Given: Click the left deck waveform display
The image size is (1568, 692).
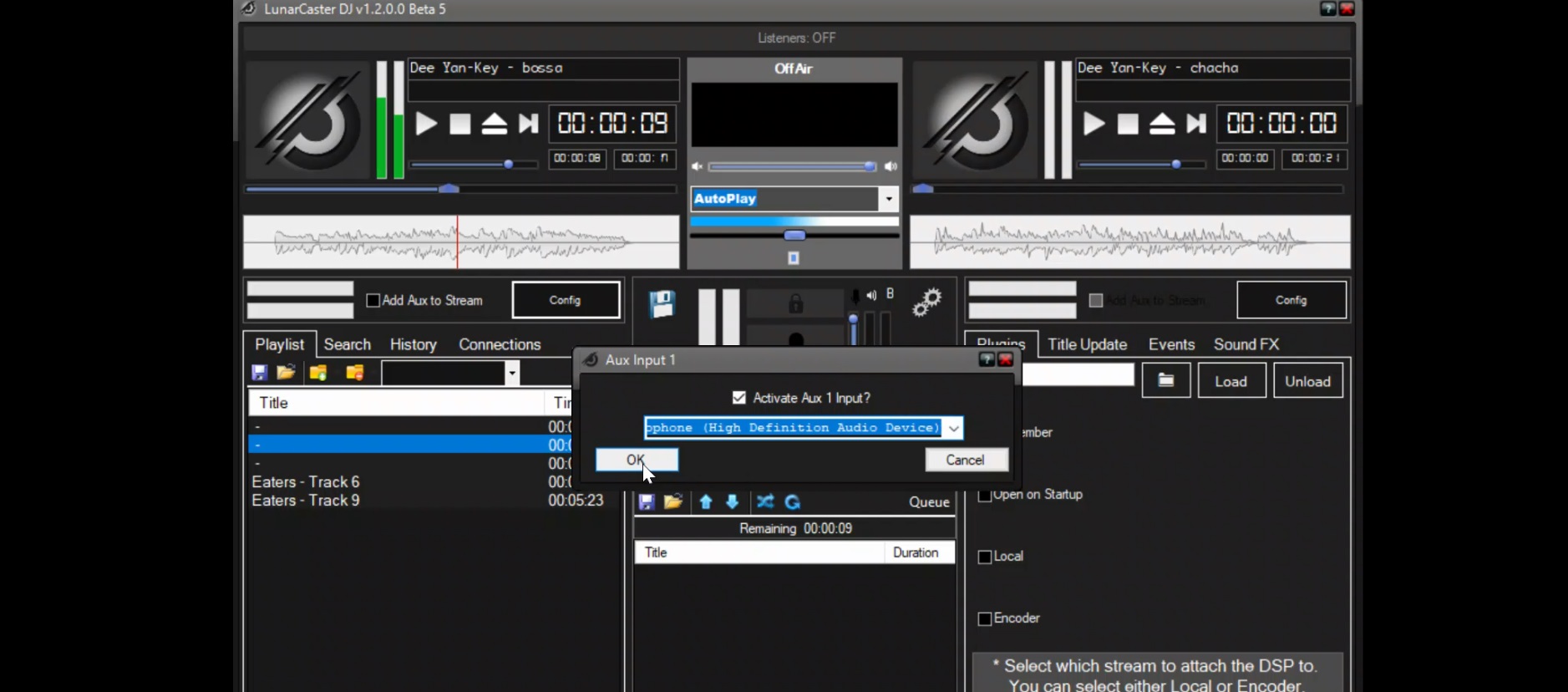Looking at the screenshot, I should pos(461,242).
